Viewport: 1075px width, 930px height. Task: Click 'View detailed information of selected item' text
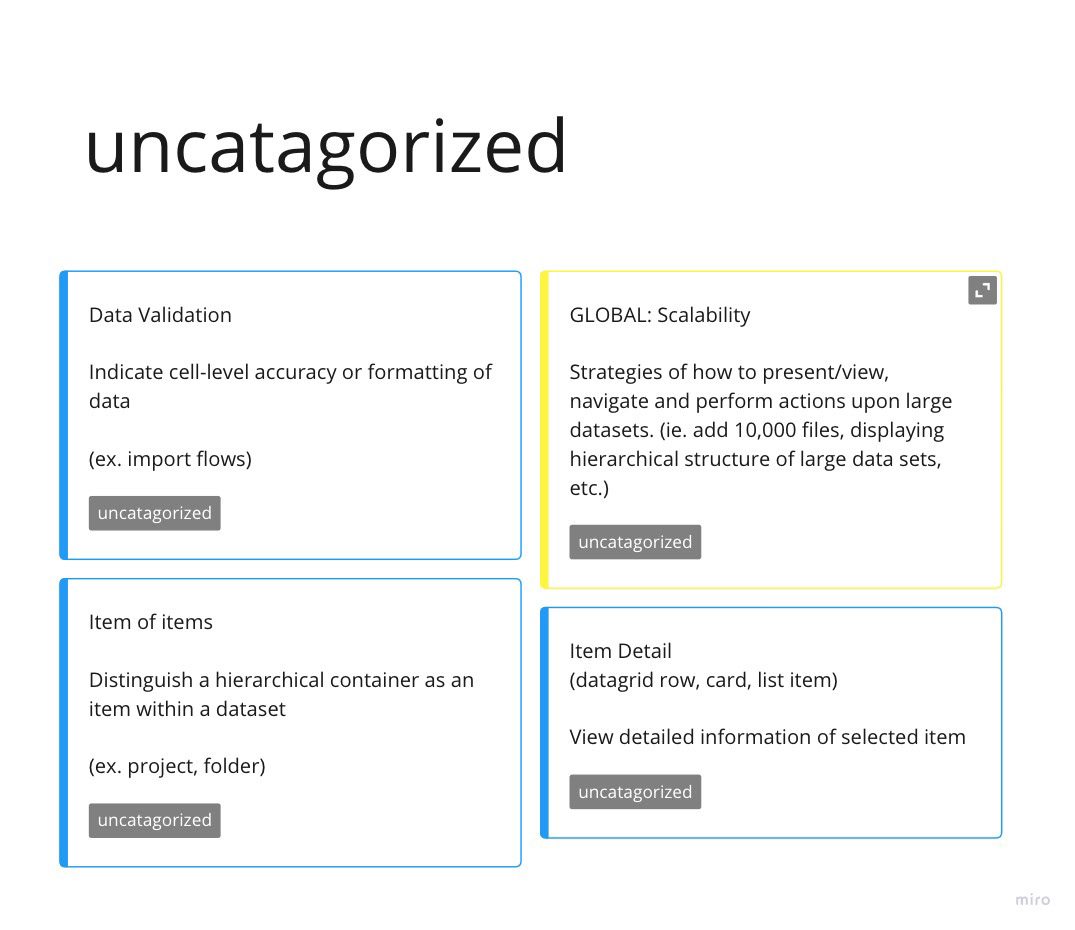[x=767, y=737]
